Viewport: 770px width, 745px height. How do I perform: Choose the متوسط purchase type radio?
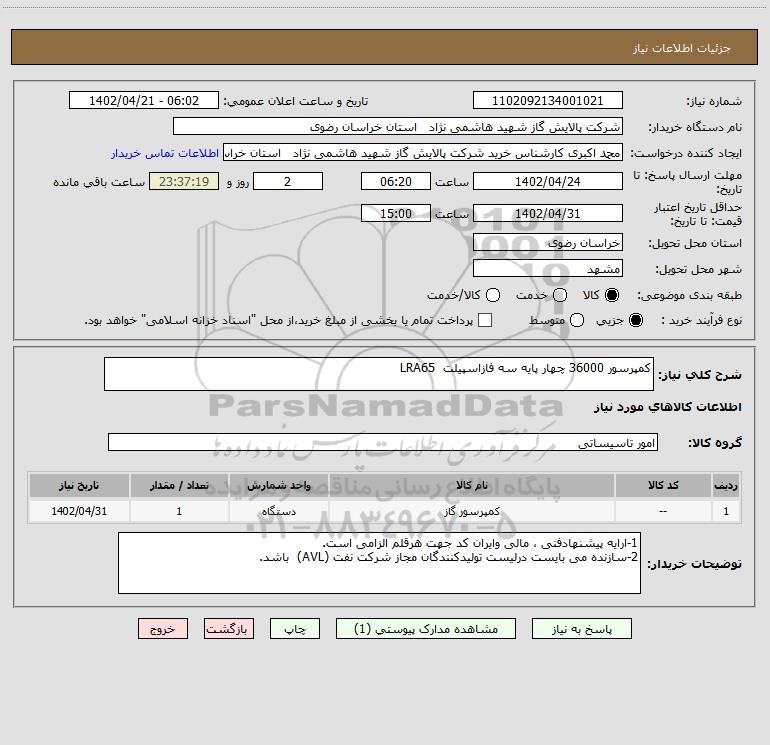click(x=577, y=320)
